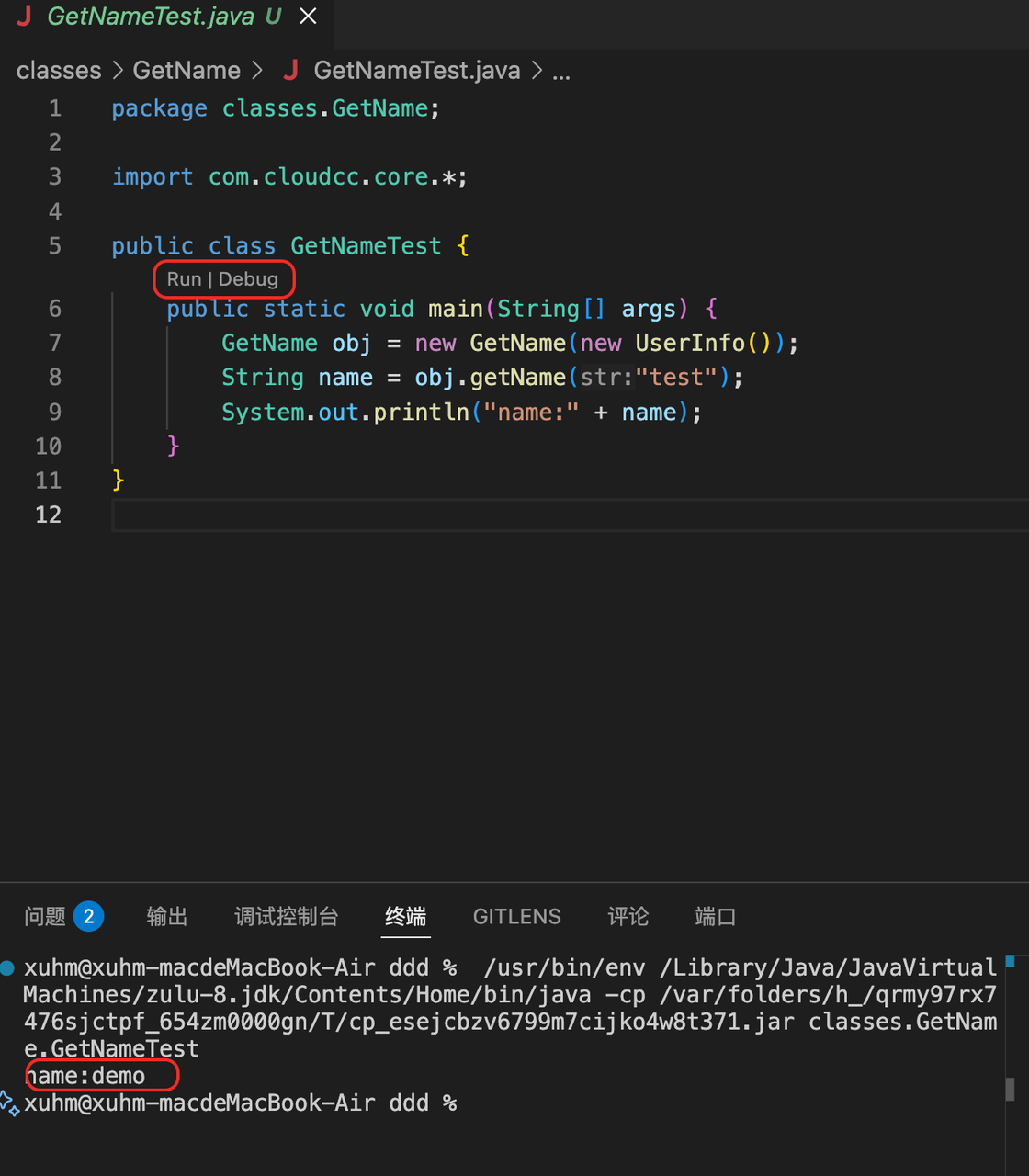1029x1176 pixels.
Task: Click the Java icon on the GetNameTest.java tab
Action: tap(24, 16)
